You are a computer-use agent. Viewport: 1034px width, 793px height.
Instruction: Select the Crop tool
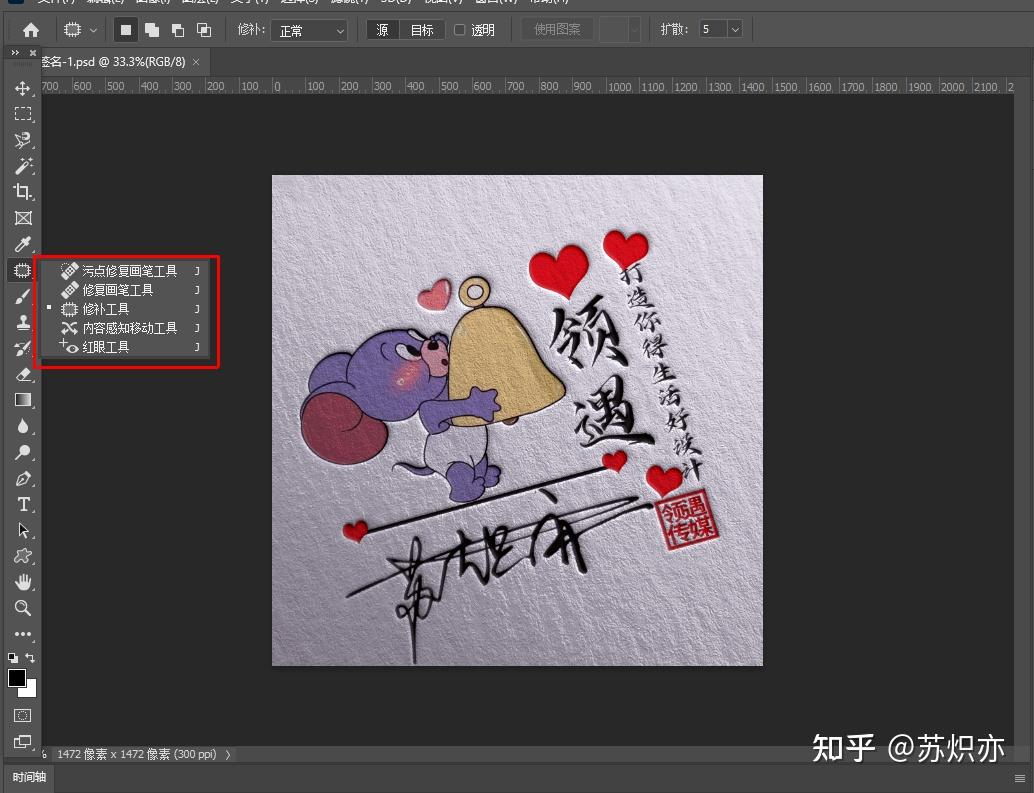22,192
